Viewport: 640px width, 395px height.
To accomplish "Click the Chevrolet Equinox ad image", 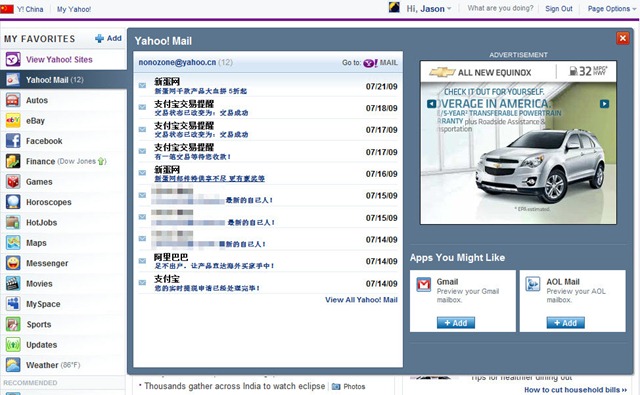I will [518, 143].
